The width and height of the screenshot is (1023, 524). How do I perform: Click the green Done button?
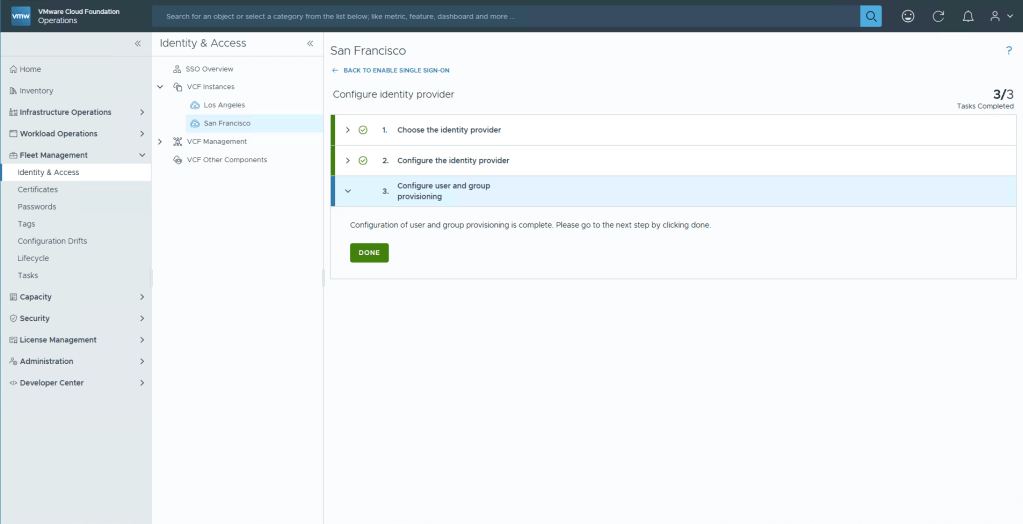click(369, 253)
